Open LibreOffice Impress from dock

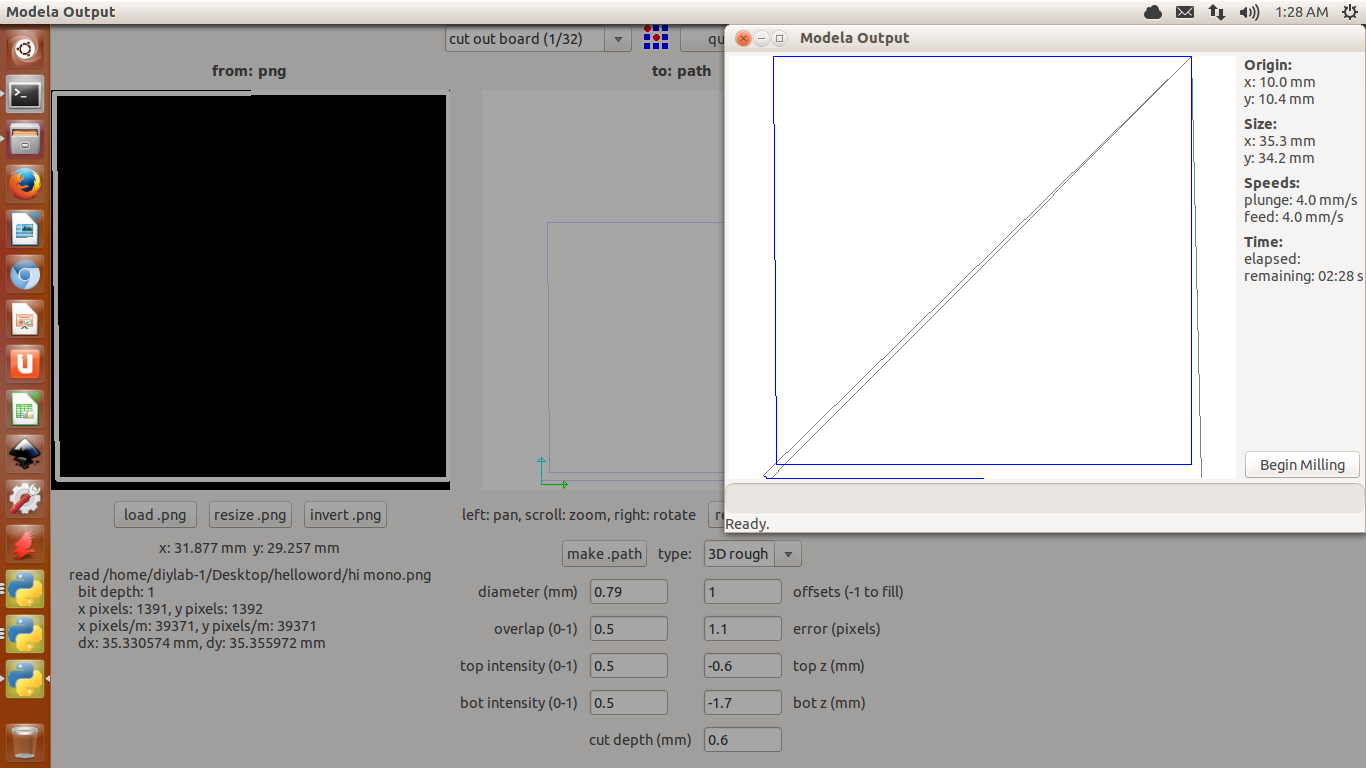pyautogui.click(x=25, y=320)
